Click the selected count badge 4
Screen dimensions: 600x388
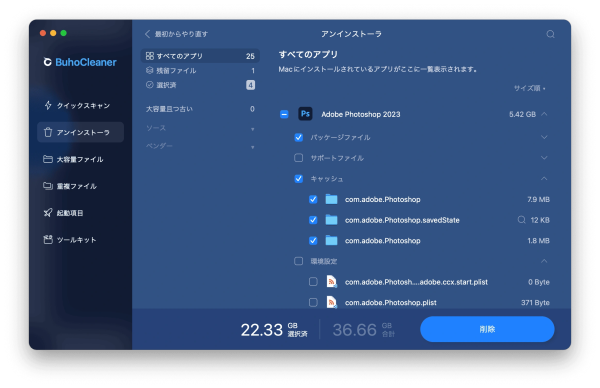coord(250,85)
